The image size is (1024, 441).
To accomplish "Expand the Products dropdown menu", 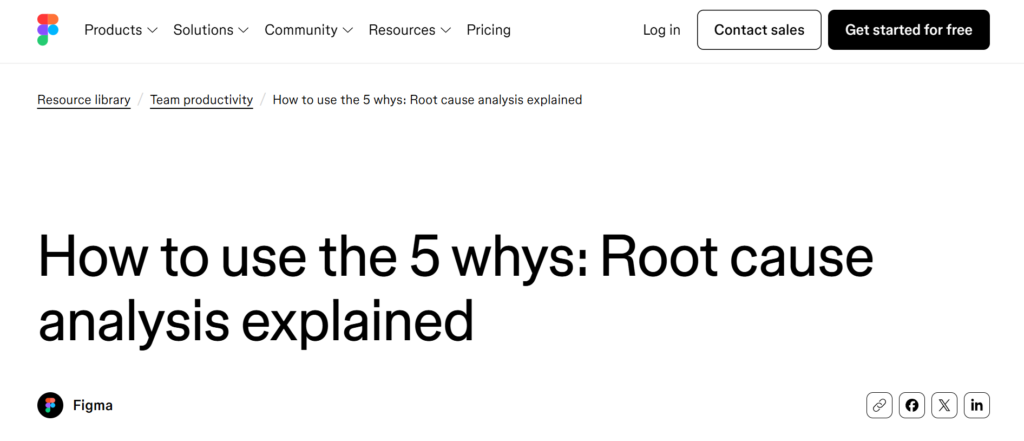I will click(120, 30).
